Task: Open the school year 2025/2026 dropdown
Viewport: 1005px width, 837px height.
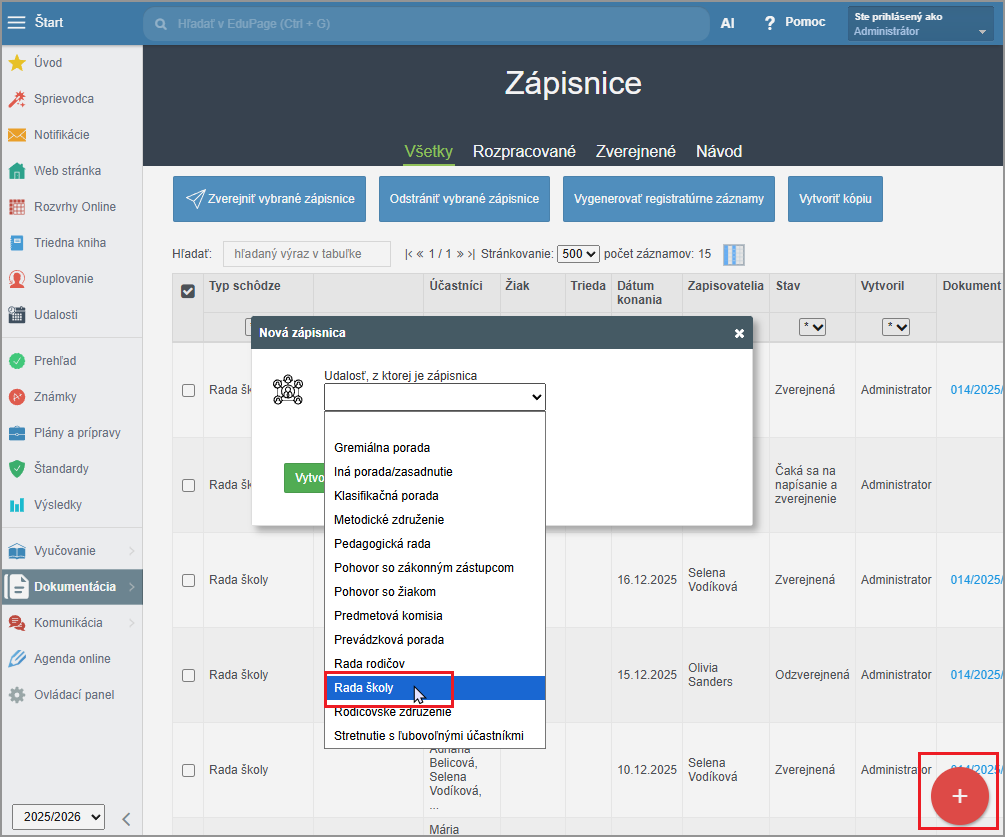Action: 58,817
